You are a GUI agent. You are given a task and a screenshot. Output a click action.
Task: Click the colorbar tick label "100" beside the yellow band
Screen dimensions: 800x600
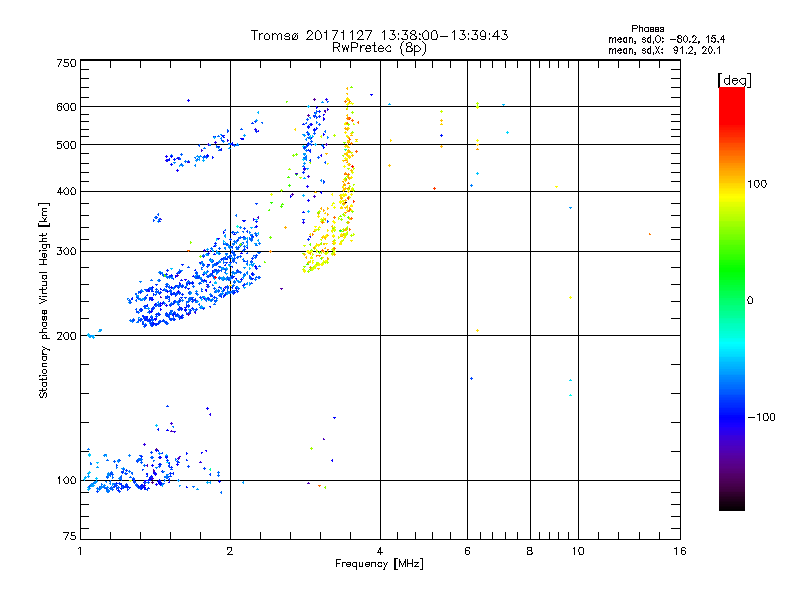point(757,184)
